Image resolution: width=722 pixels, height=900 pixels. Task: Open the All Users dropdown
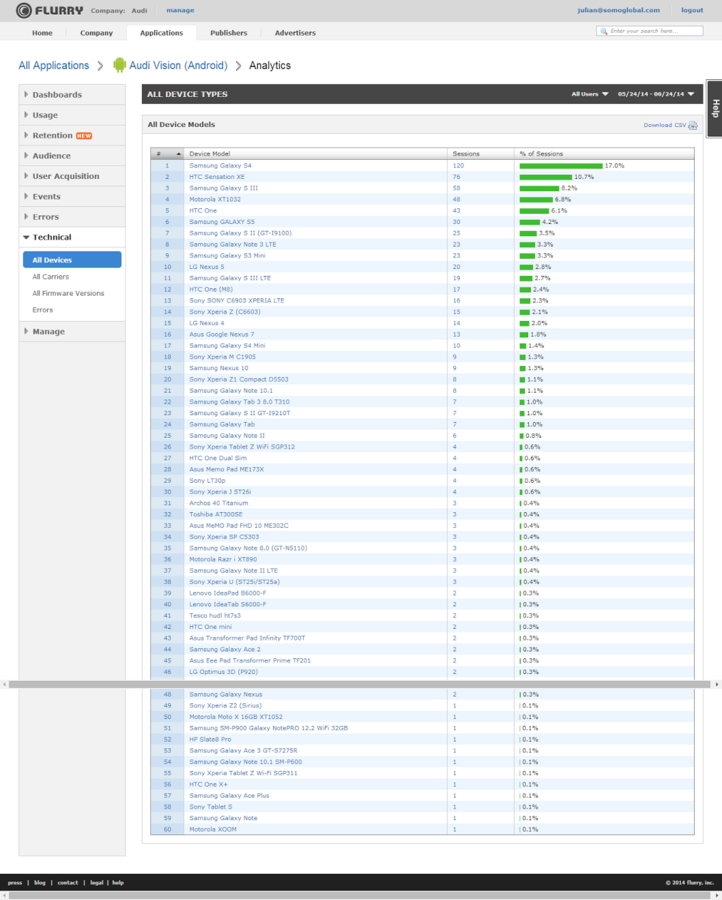click(x=589, y=94)
